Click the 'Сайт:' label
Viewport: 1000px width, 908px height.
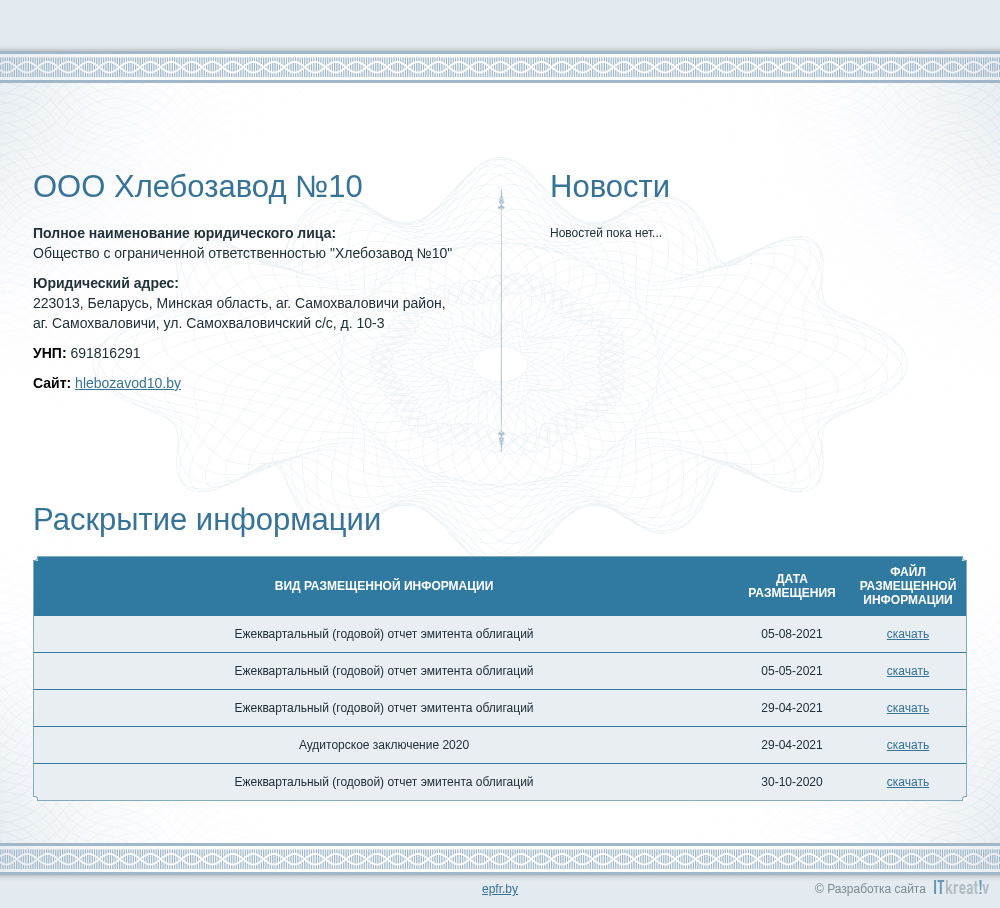coord(52,383)
